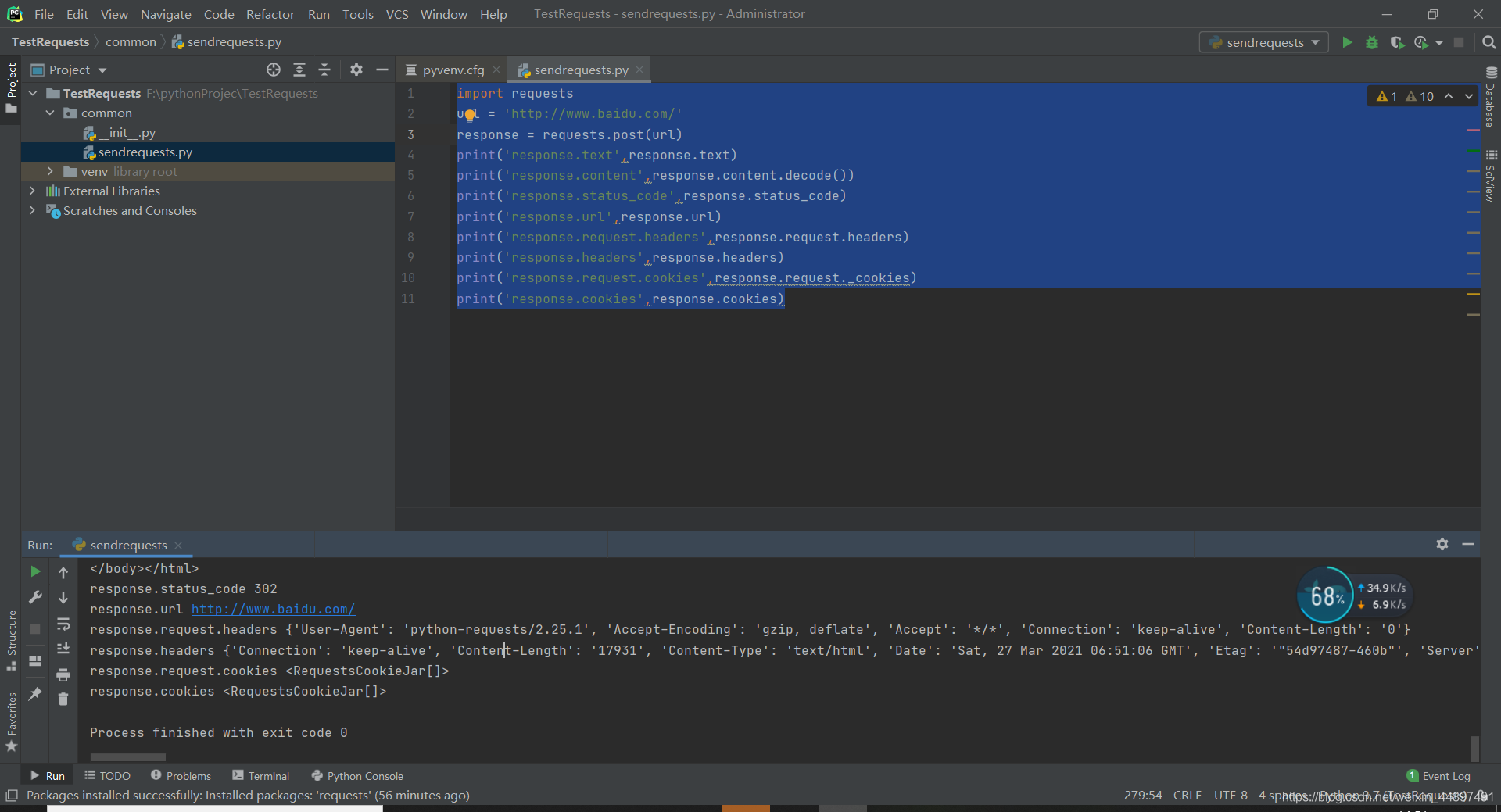Click the Run console horizontal scrollbar

(x=128, y=757)
